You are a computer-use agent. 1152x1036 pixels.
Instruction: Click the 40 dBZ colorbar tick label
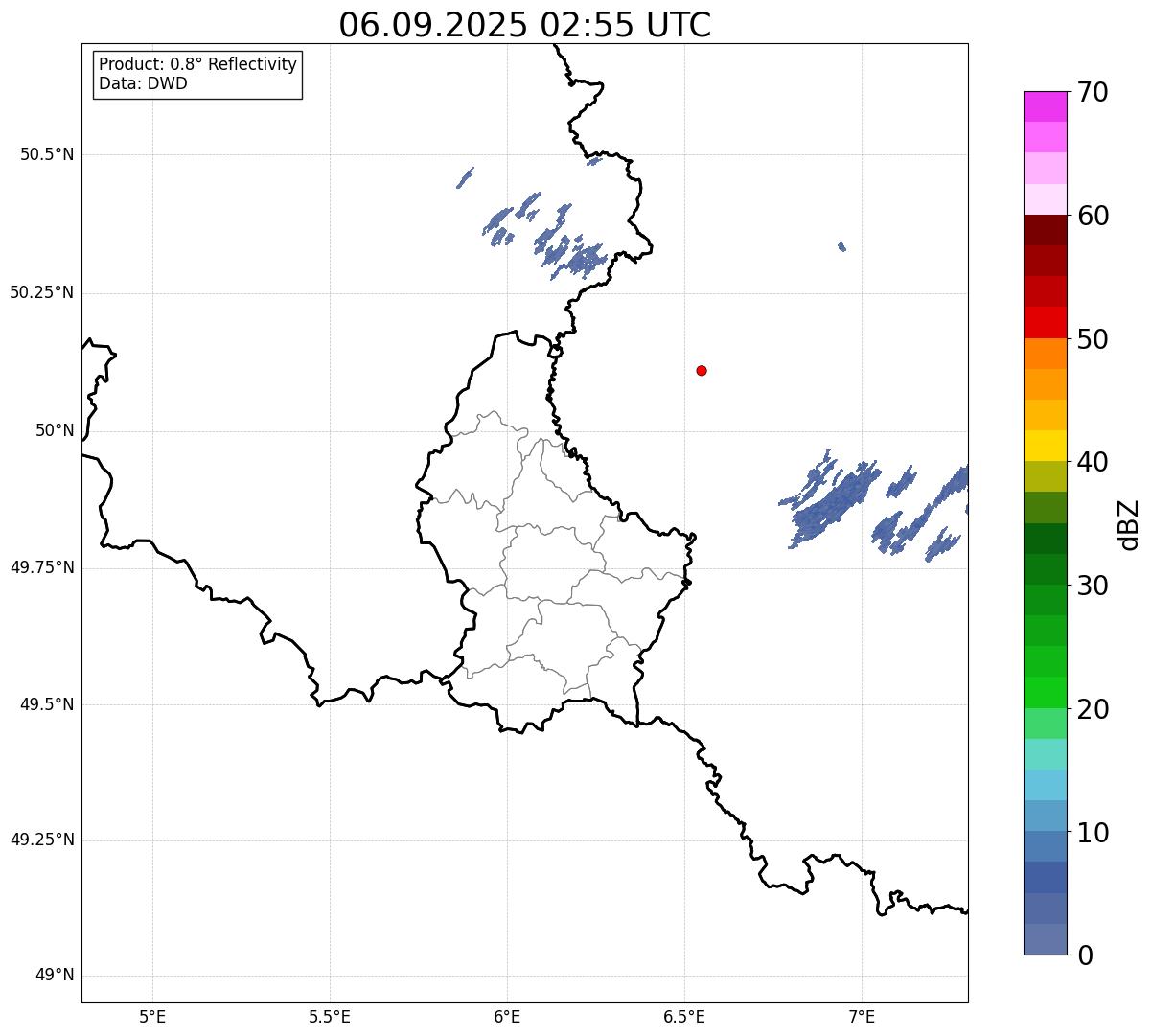[1093, 462]
